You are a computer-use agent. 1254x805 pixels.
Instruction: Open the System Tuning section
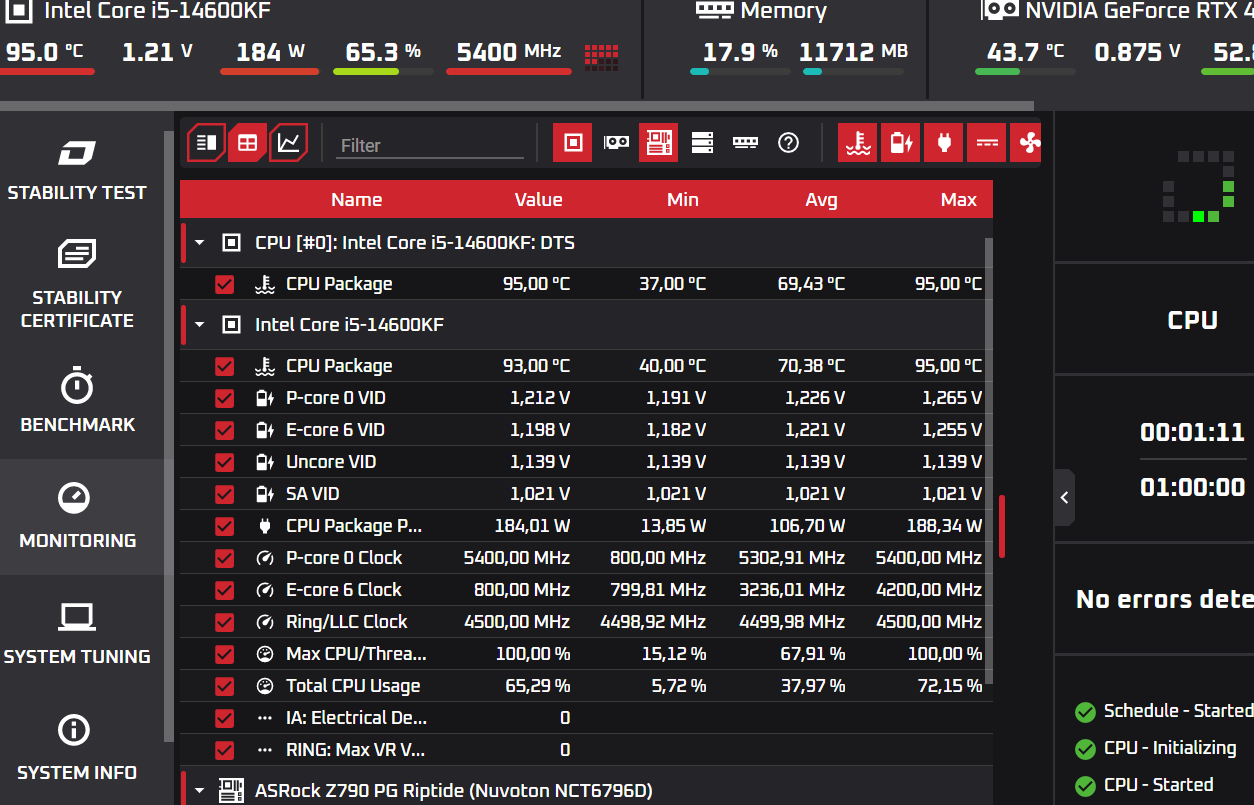click(x=77, y=632)
